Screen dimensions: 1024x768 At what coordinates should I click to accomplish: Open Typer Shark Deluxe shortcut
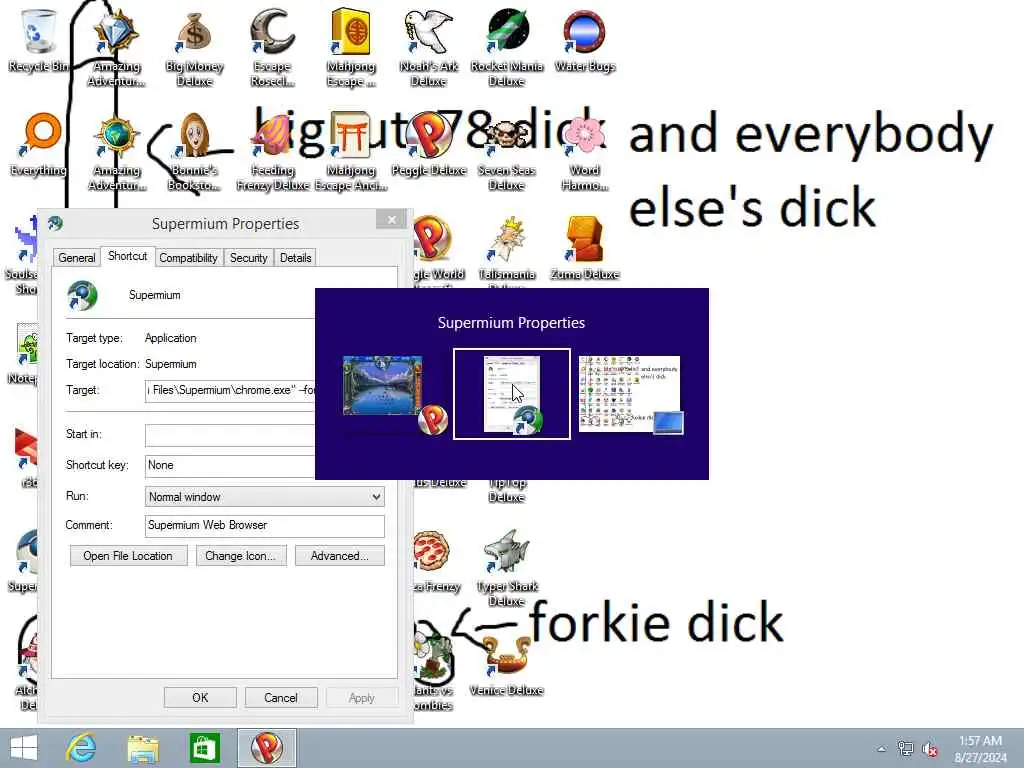pyautogui.click(x=507, y=567)
